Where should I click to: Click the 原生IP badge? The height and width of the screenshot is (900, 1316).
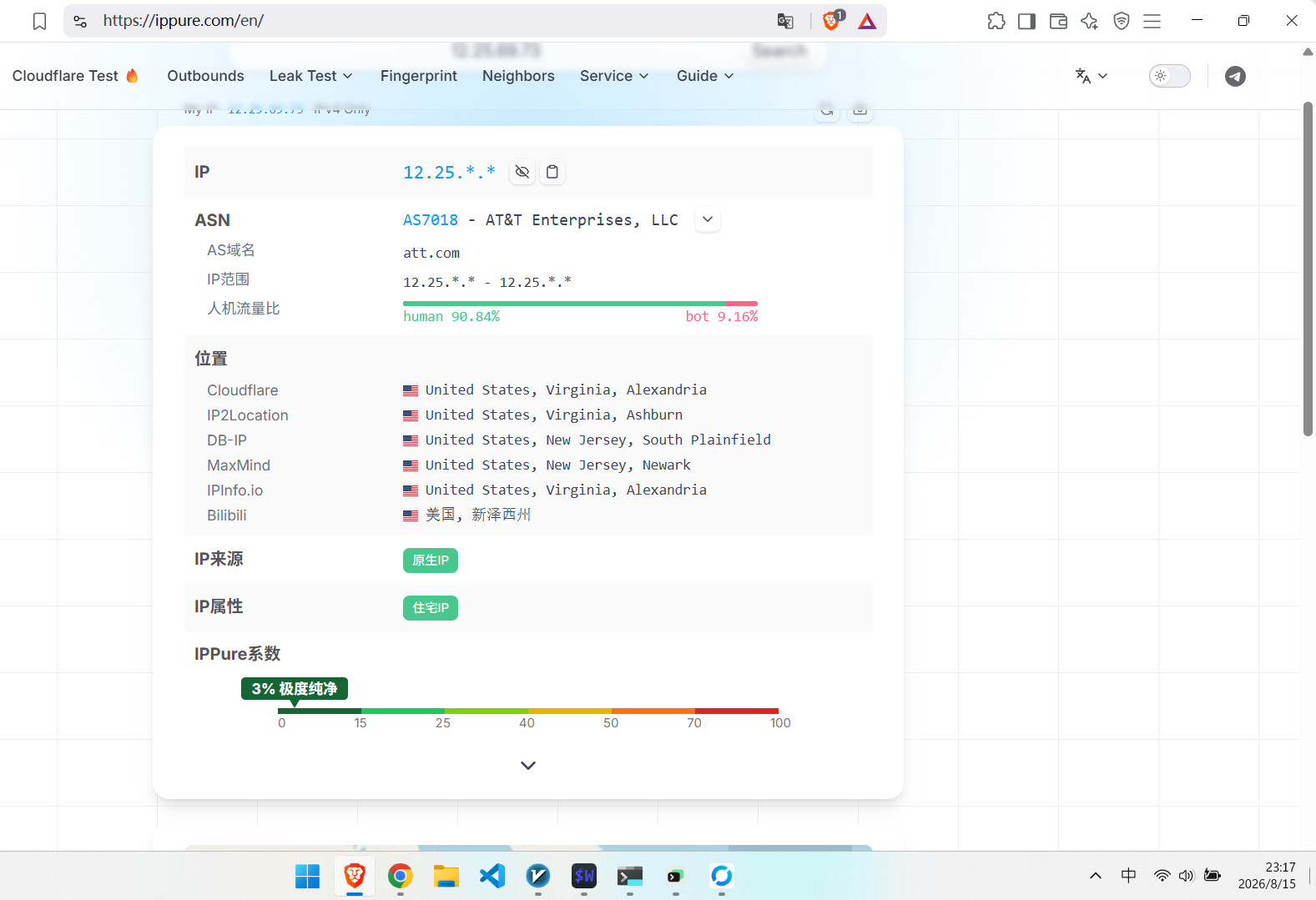click(x=431, y=561)
